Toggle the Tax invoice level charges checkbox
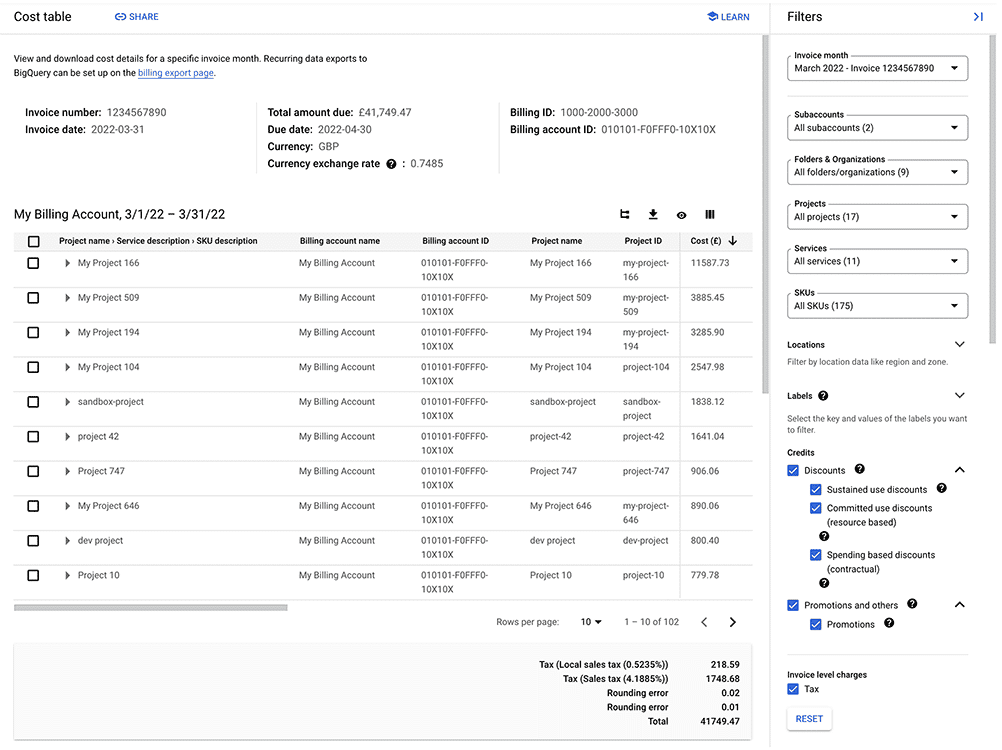Screen dimensions: 1002x750 pyautogui.click(x=793, y=689)
